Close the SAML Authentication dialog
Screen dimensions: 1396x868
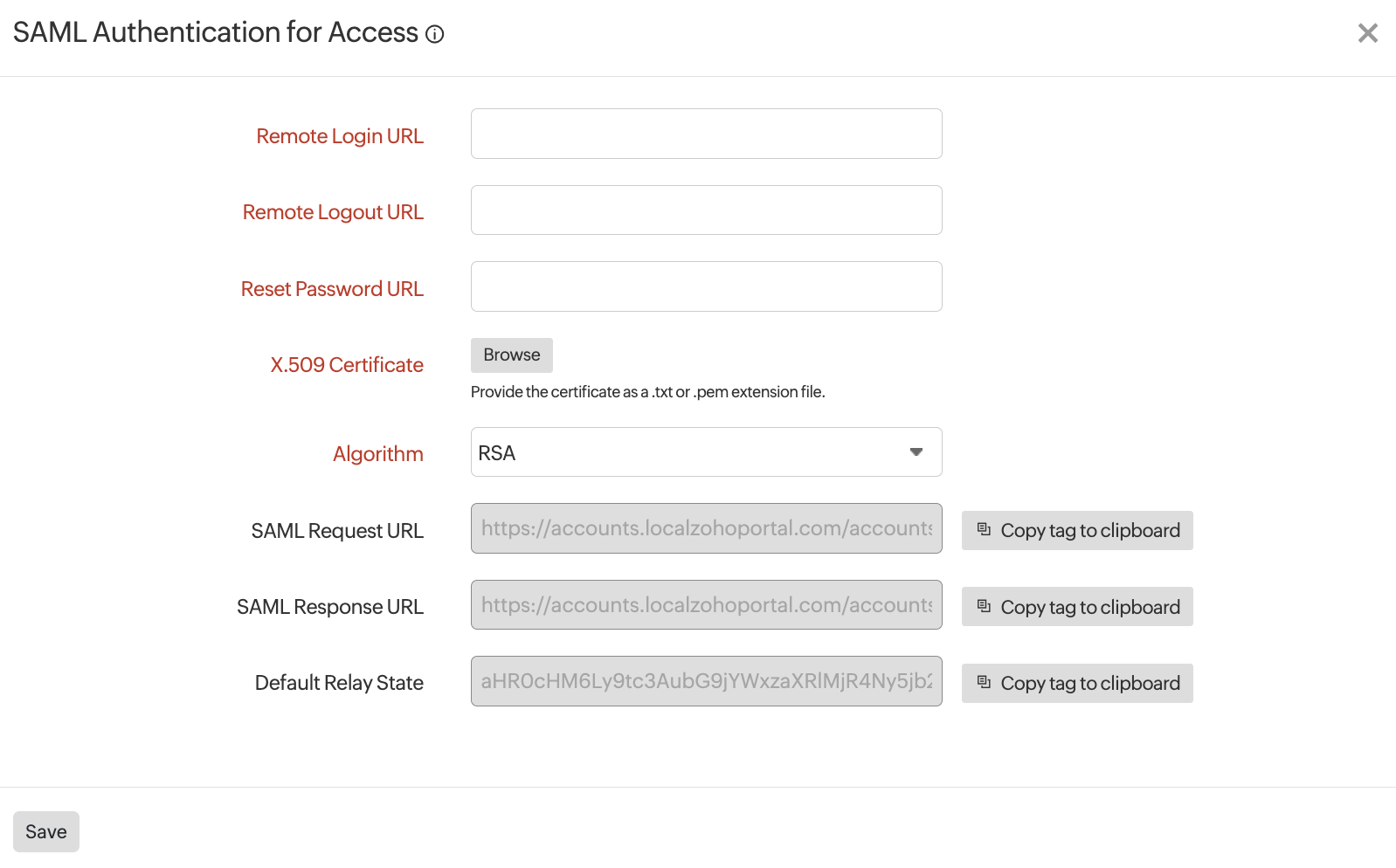pos(1367,33)
